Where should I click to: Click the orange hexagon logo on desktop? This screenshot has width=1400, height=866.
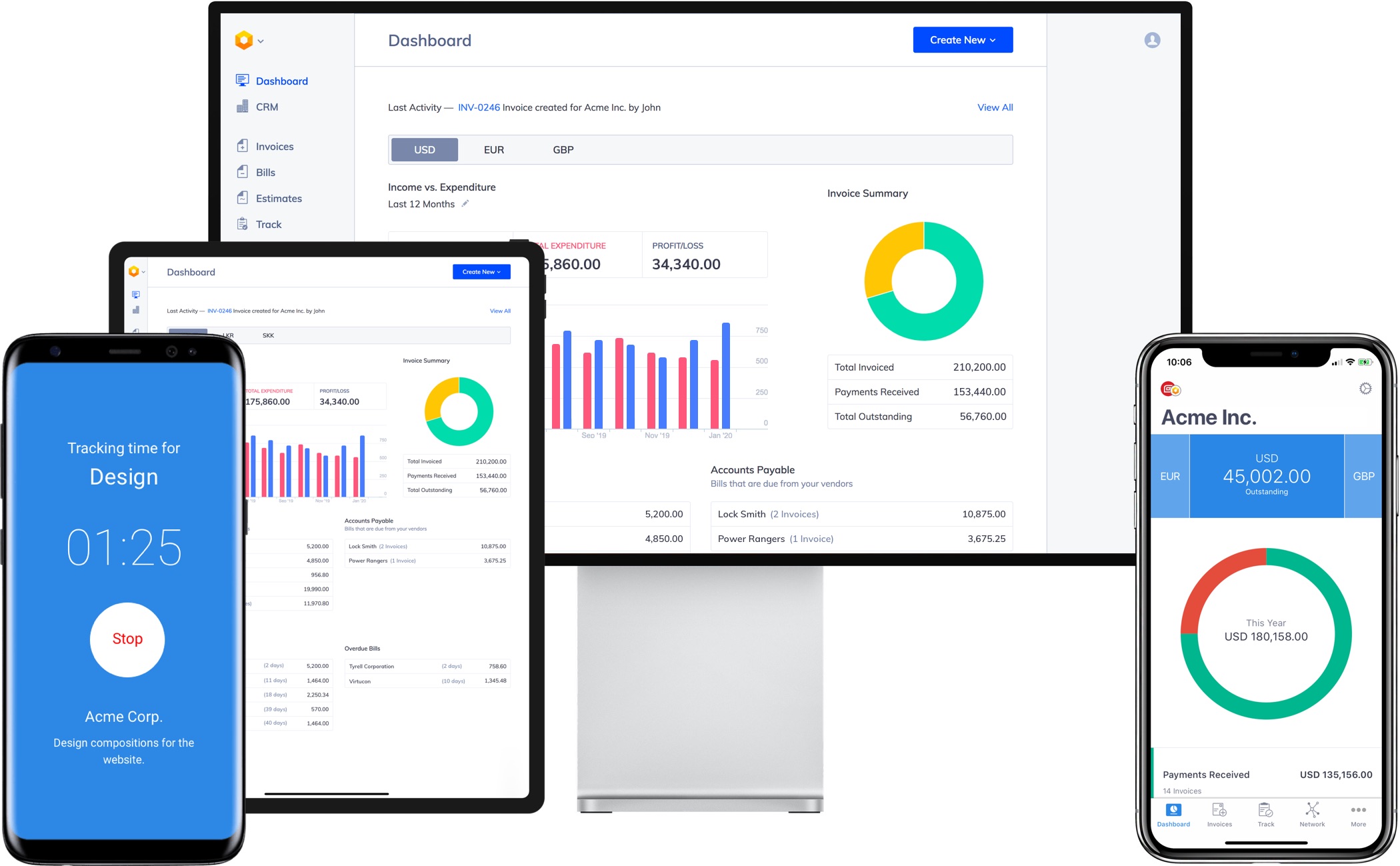(x=244, y=40)
